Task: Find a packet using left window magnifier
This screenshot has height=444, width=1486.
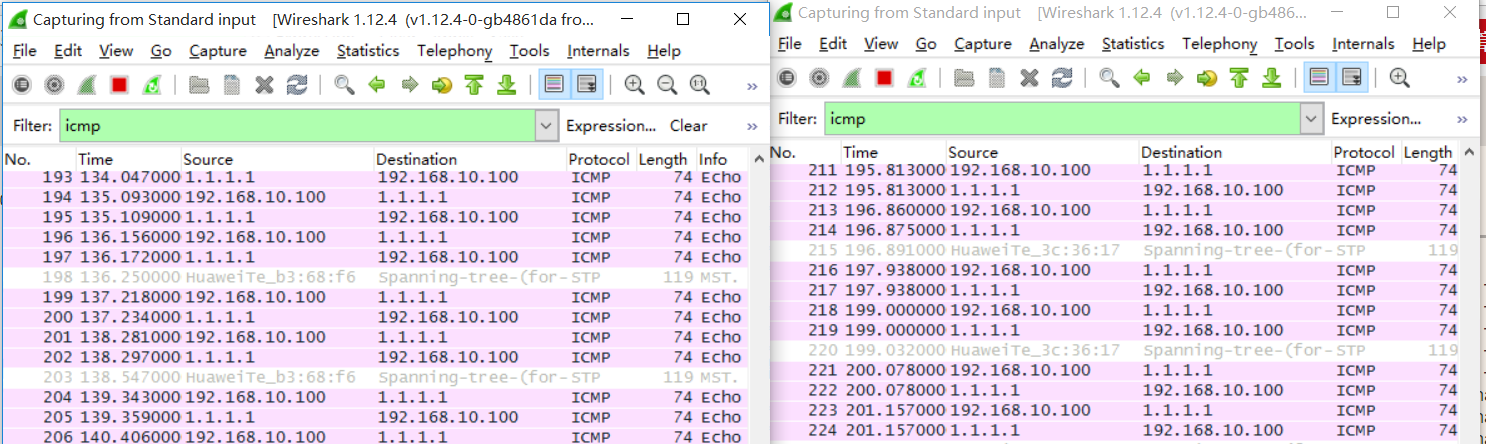Action: click(x=344, y=86)
